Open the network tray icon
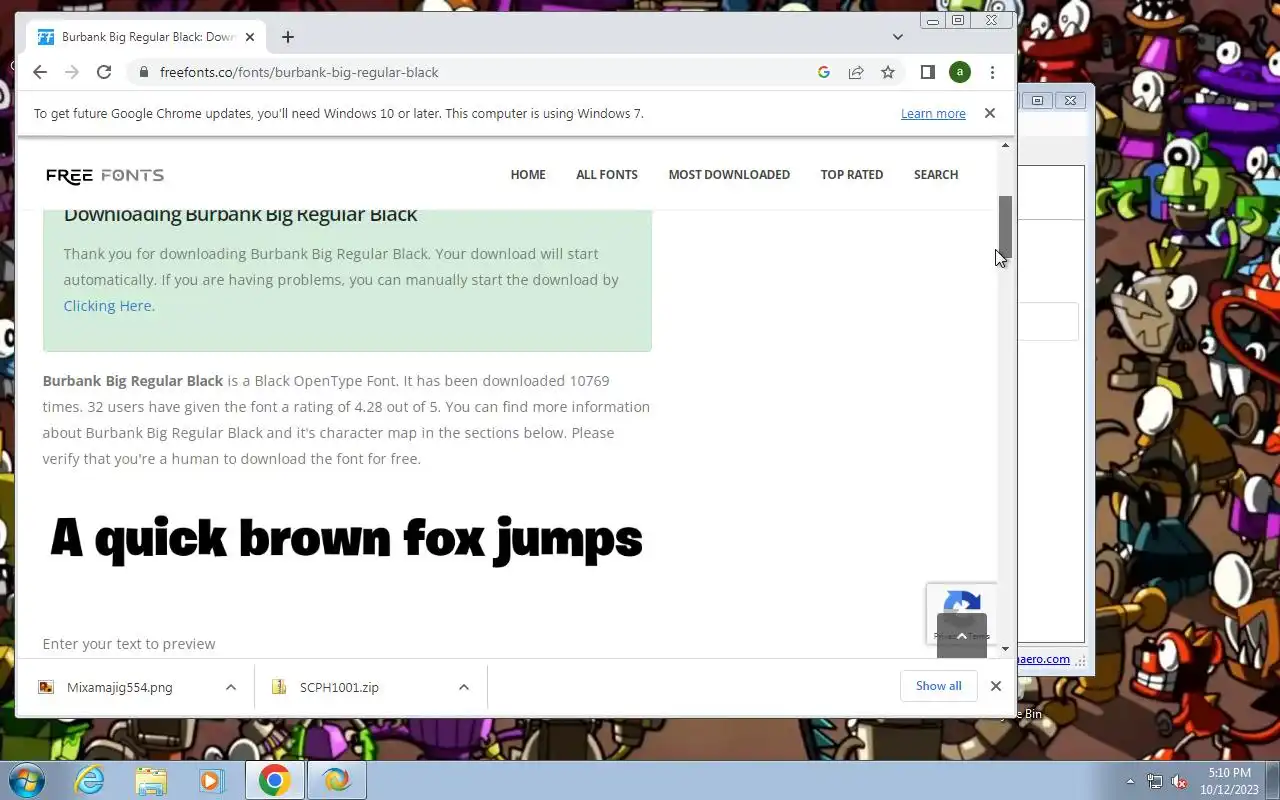The height and width of the screenshot is (800, 1280). point(1155,782)
